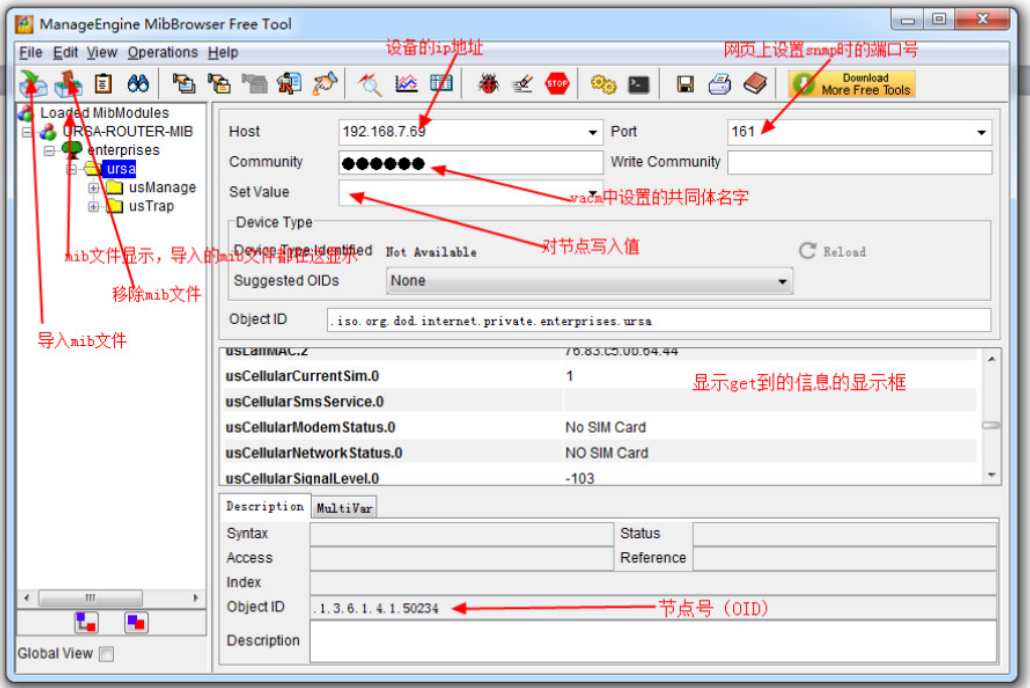Select the usManage tree item
This screenshot has height=688, width=1030.
click(x=162, y=188)
